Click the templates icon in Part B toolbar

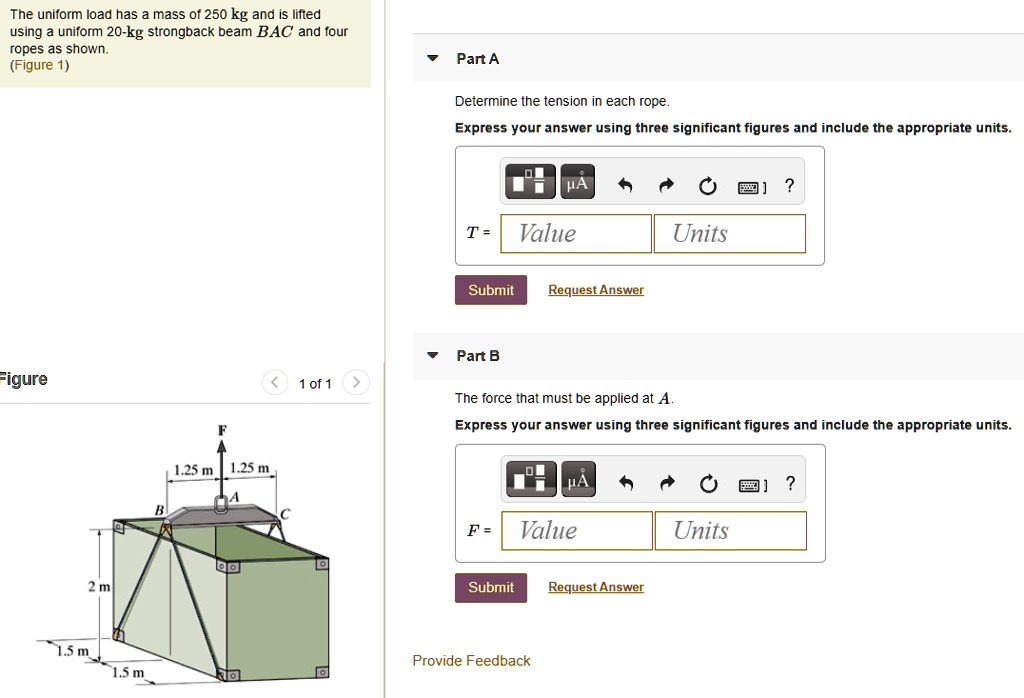(531, 480)
